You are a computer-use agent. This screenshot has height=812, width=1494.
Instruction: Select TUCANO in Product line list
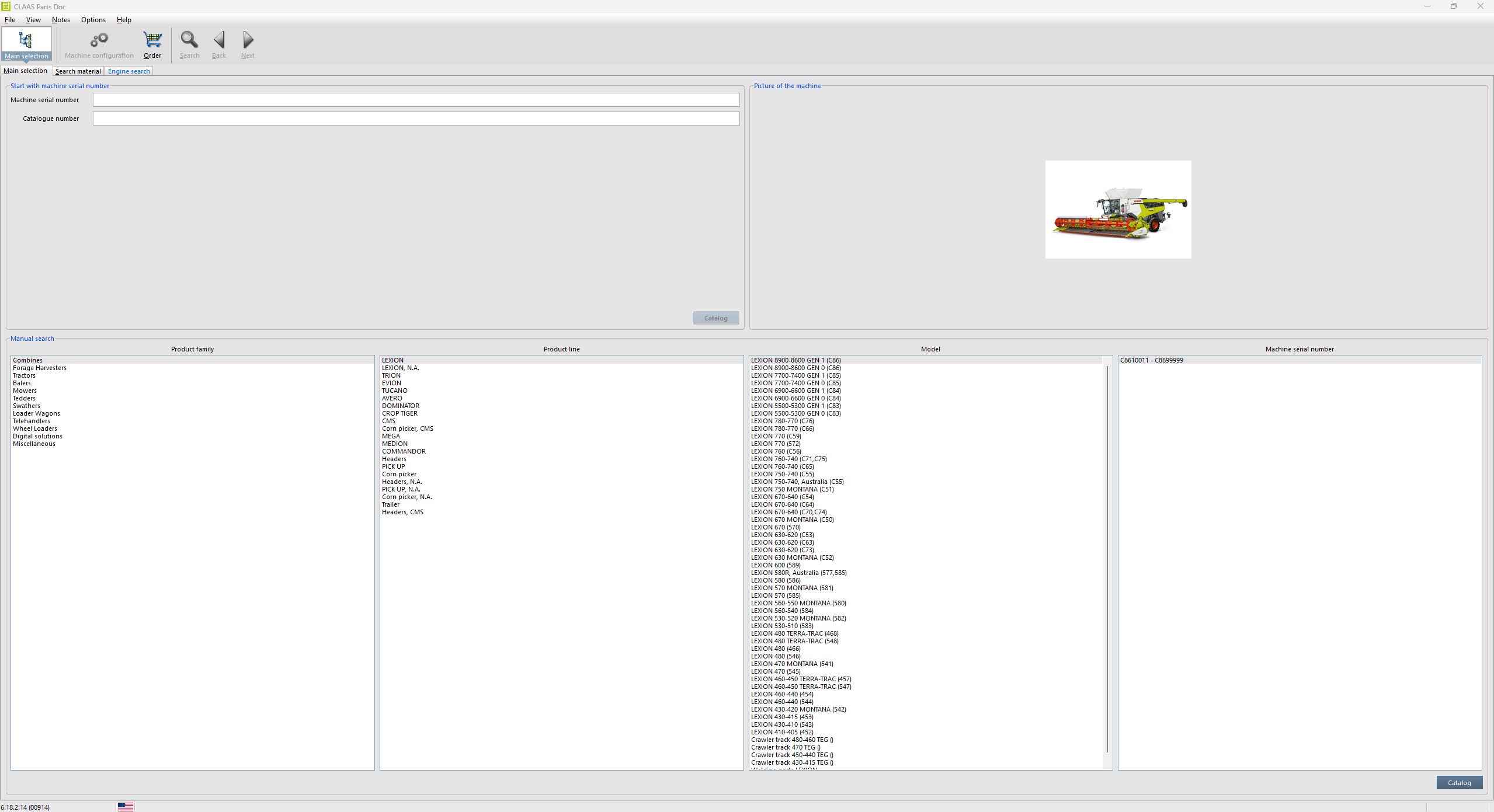pyautogui.click(x=395, y=391)
